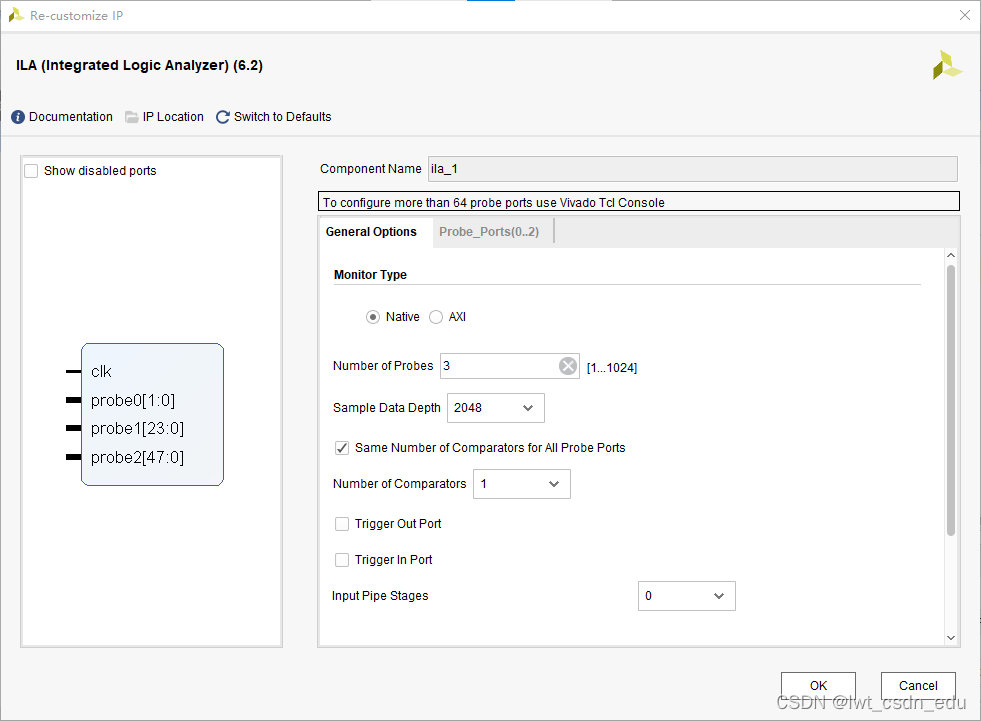Open the Sample Data Depth dropdown
The image size is (981, 721).
tap(496, 408)
